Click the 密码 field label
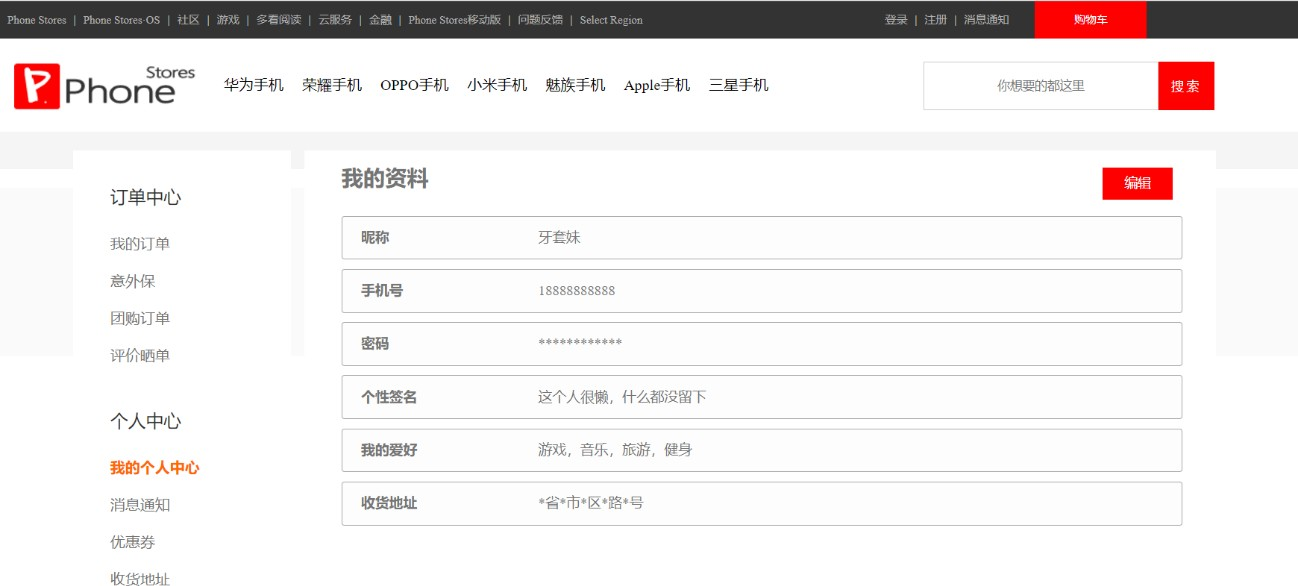Viewport: 1298px width, 586px height. pos(375,344)
